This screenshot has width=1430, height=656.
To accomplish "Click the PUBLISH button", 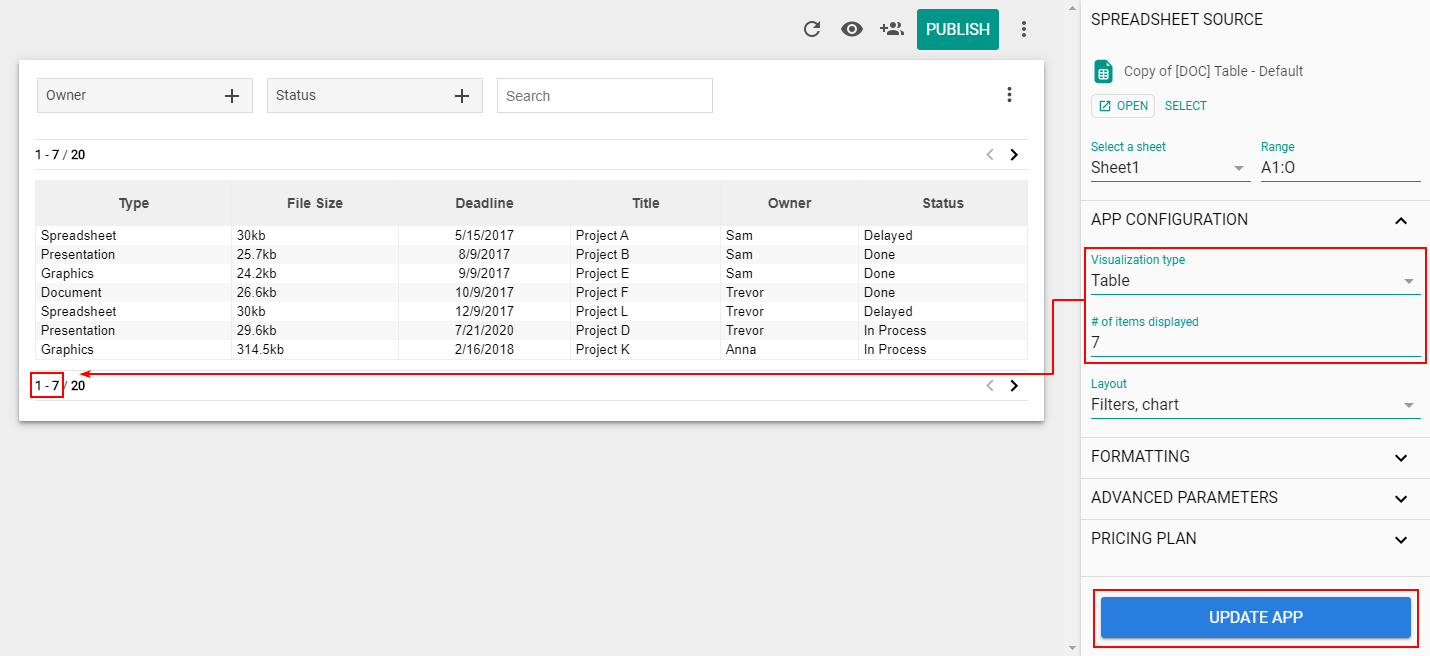I will click(957, 29).
